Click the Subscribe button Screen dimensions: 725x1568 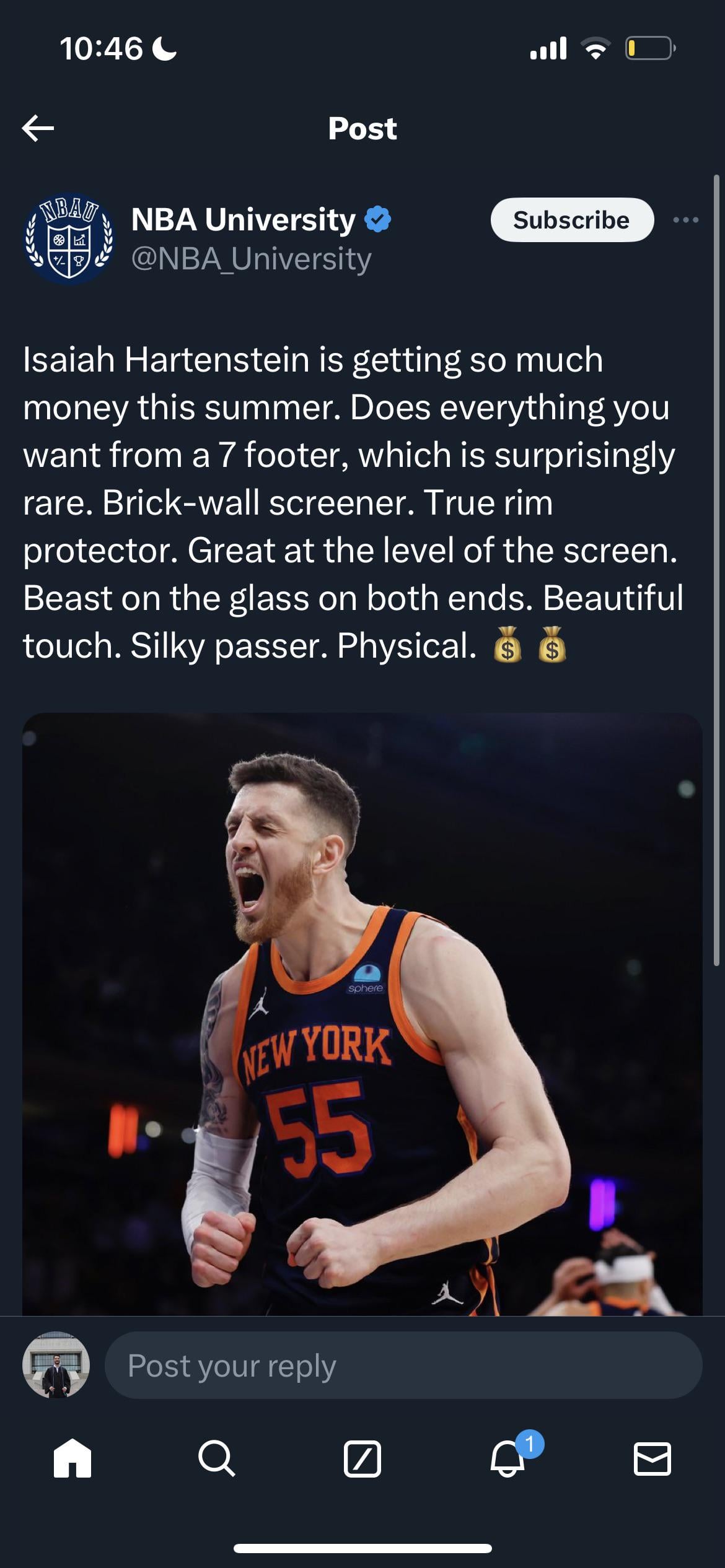pos(572,220)
